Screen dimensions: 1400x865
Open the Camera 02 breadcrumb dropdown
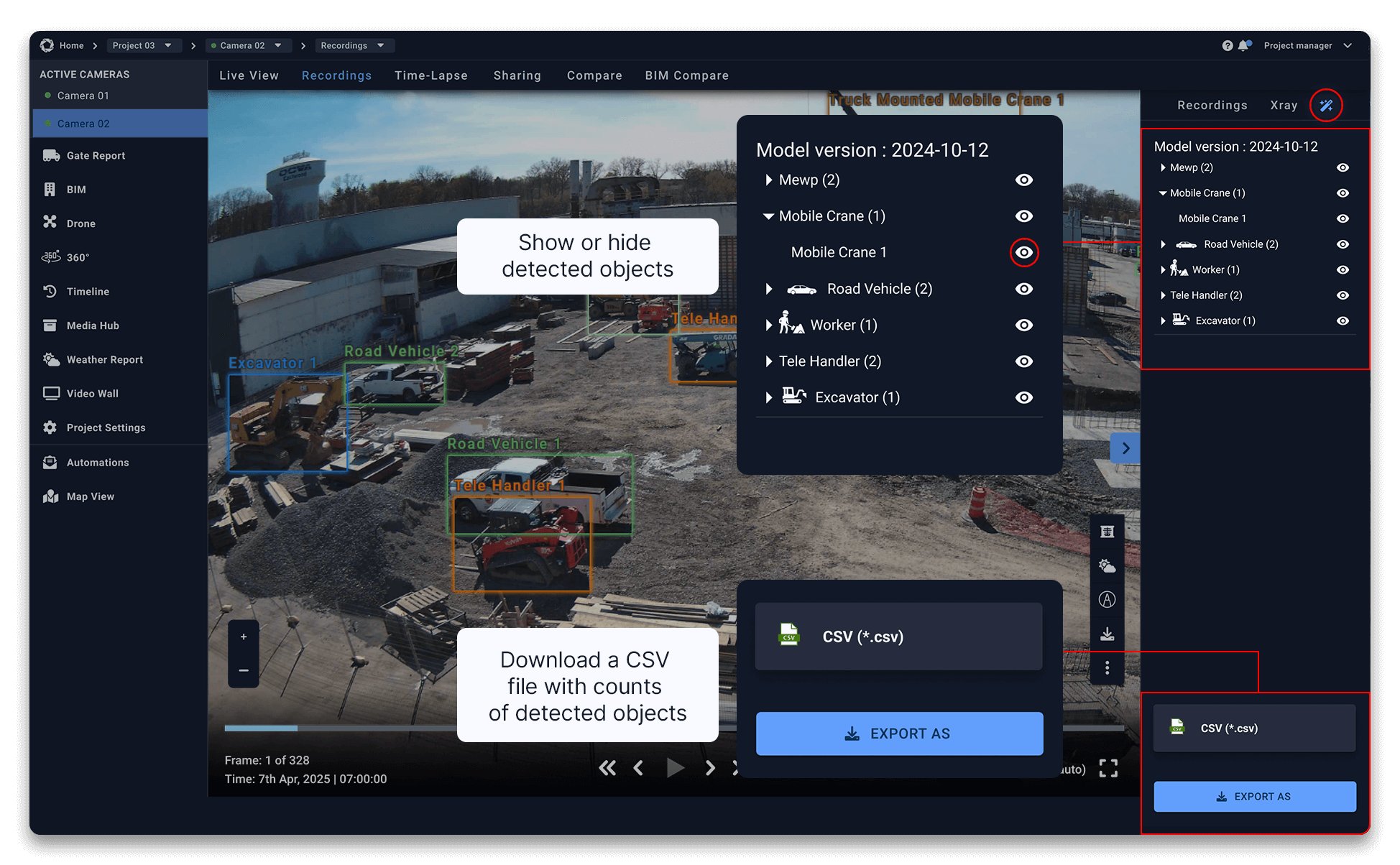[x=278, y=46]
